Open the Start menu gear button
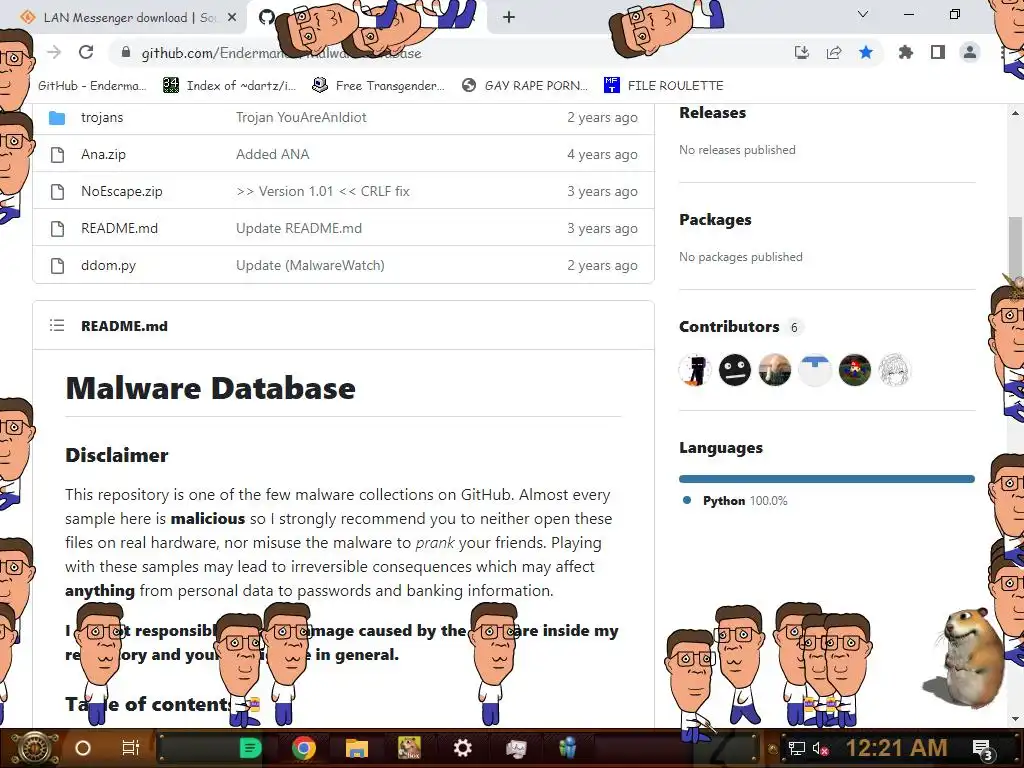This screenshot has width=1024, height=768. (35, 748)
